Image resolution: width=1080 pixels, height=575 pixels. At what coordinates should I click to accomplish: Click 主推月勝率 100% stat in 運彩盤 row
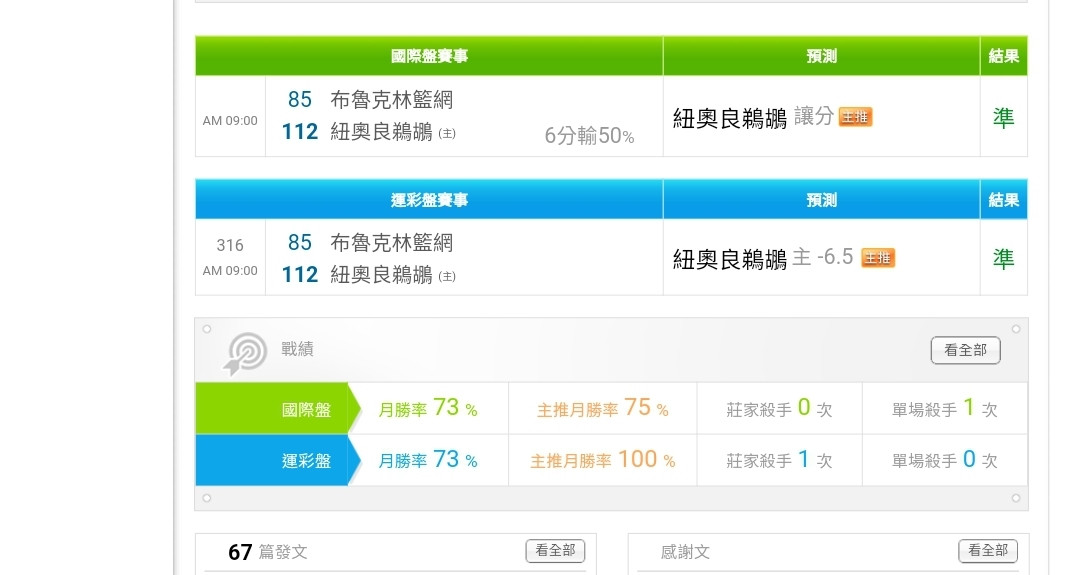tap(602, 461)
